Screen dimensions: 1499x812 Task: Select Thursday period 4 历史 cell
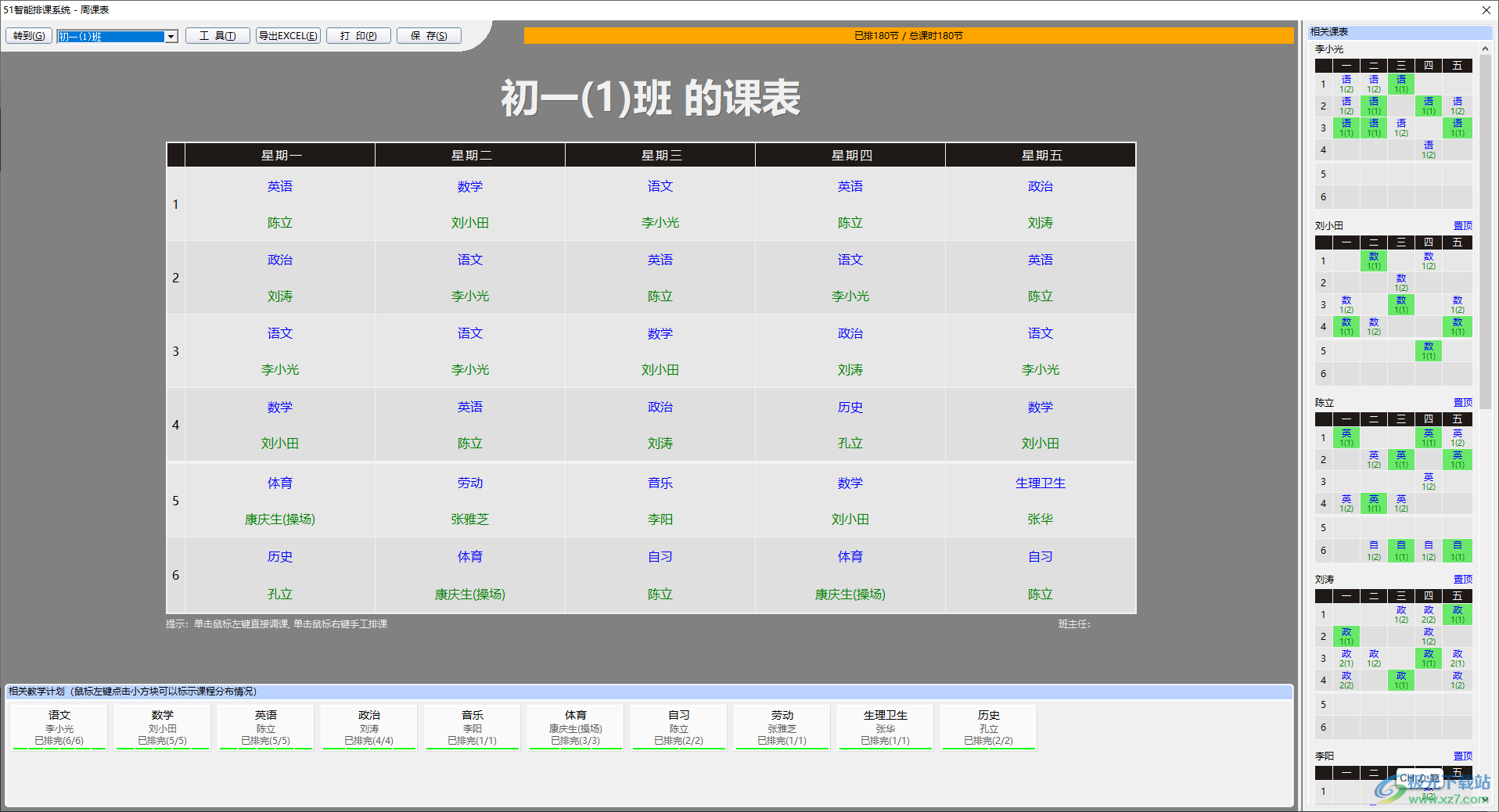(850, 425)
